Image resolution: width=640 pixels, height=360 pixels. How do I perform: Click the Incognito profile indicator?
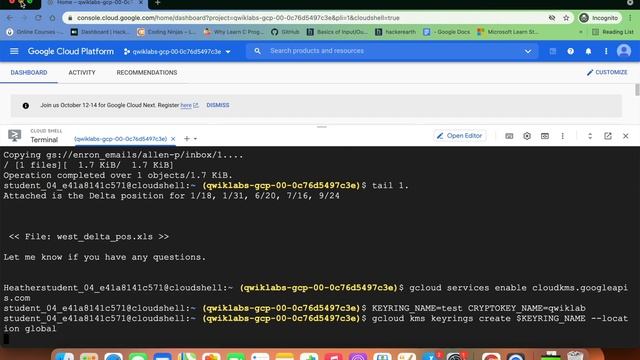pyautogui.click(x=599, y=18)
